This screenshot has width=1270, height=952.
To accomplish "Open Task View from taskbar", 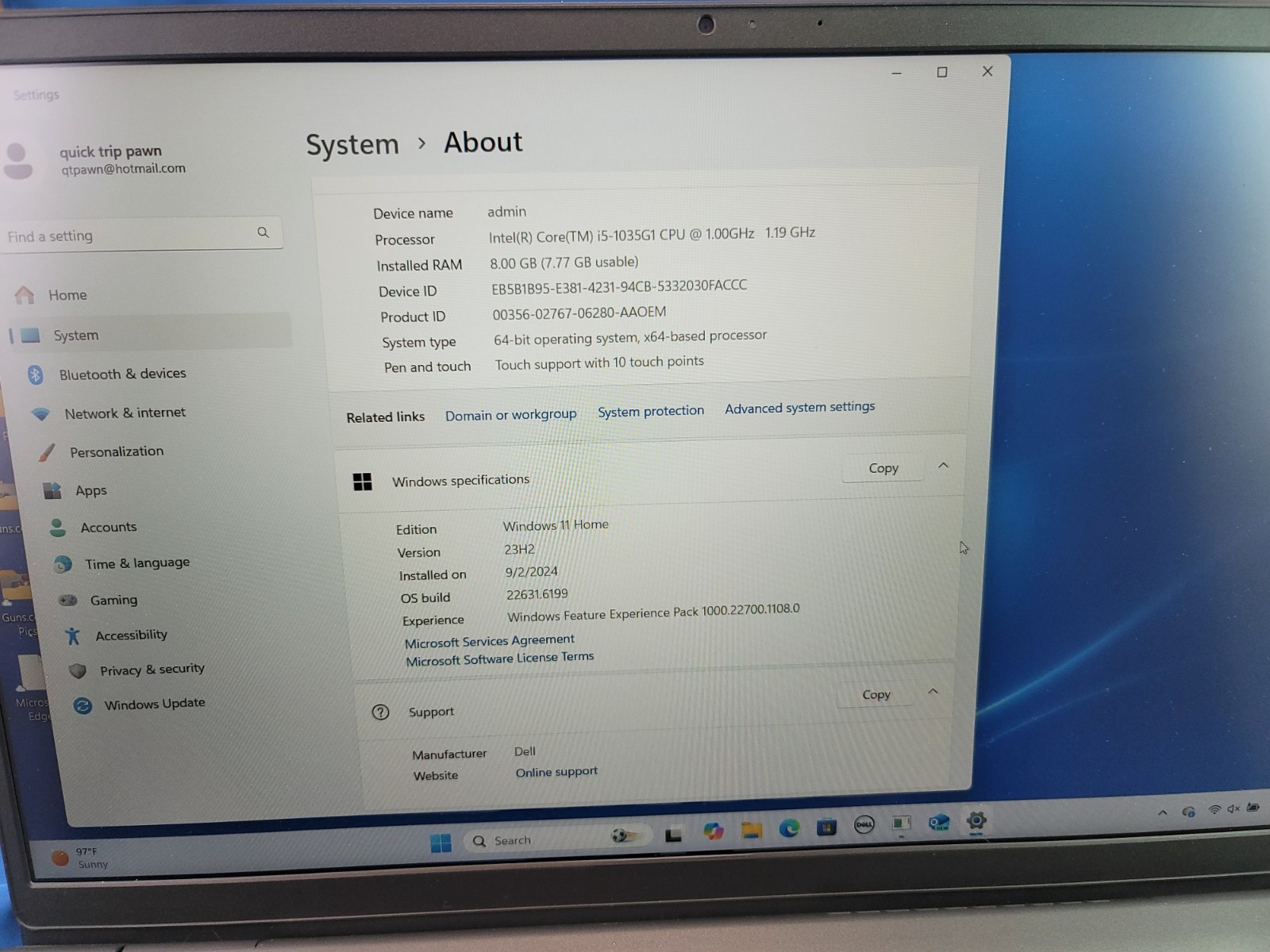I will [674, 834].
